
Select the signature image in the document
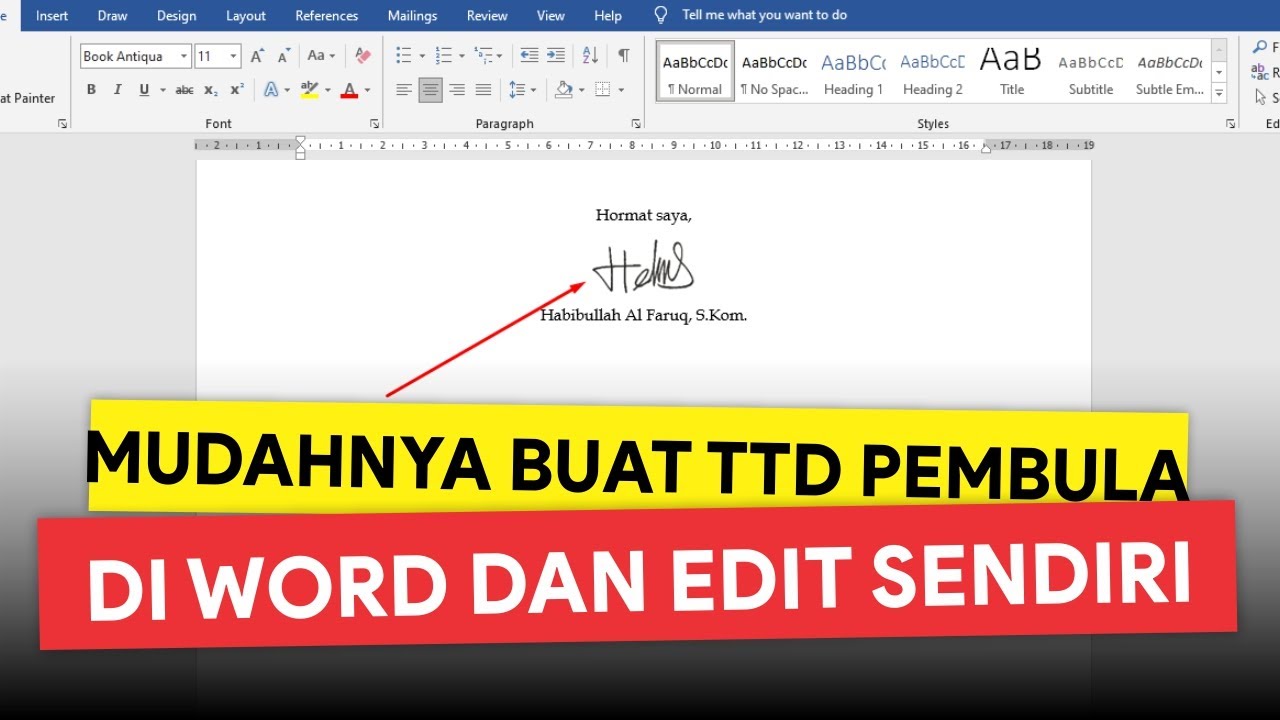pyautogui.click(x=643, y=267)
